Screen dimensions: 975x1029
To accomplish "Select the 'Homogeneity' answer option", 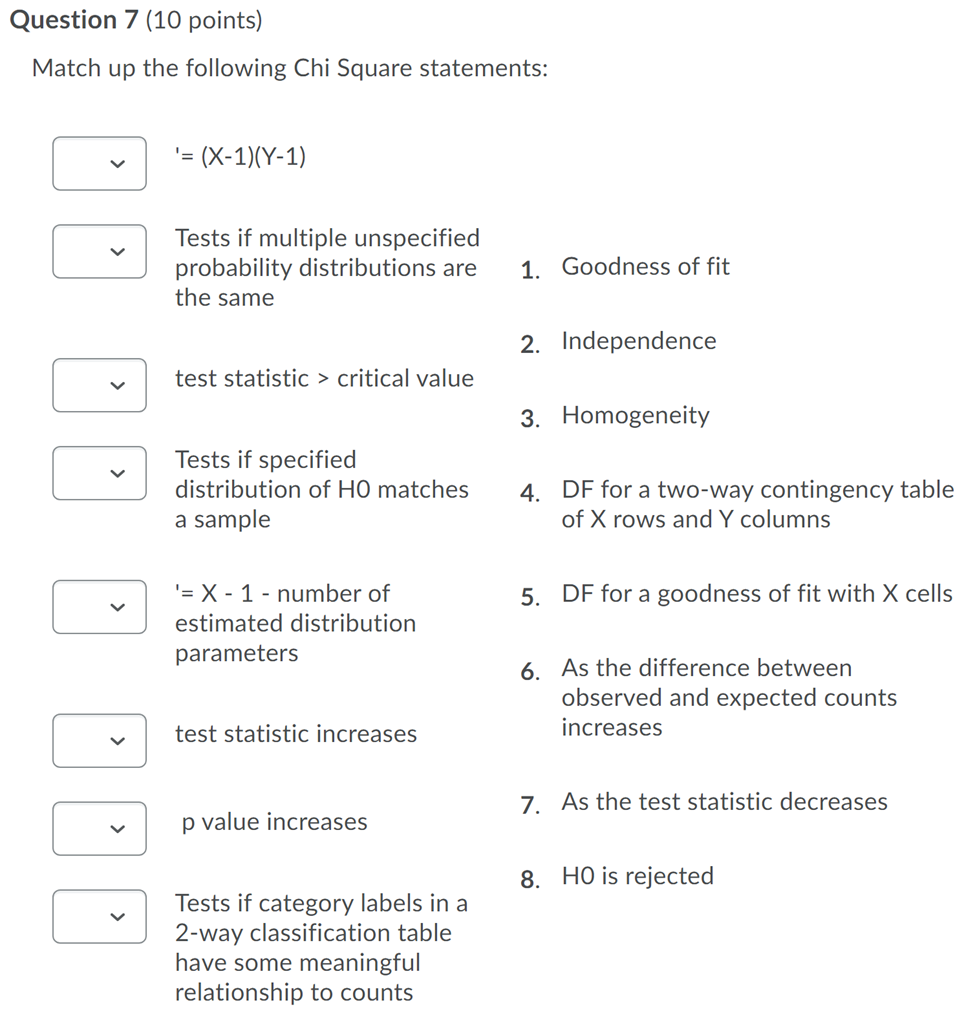I will click(x=635, y=414).
